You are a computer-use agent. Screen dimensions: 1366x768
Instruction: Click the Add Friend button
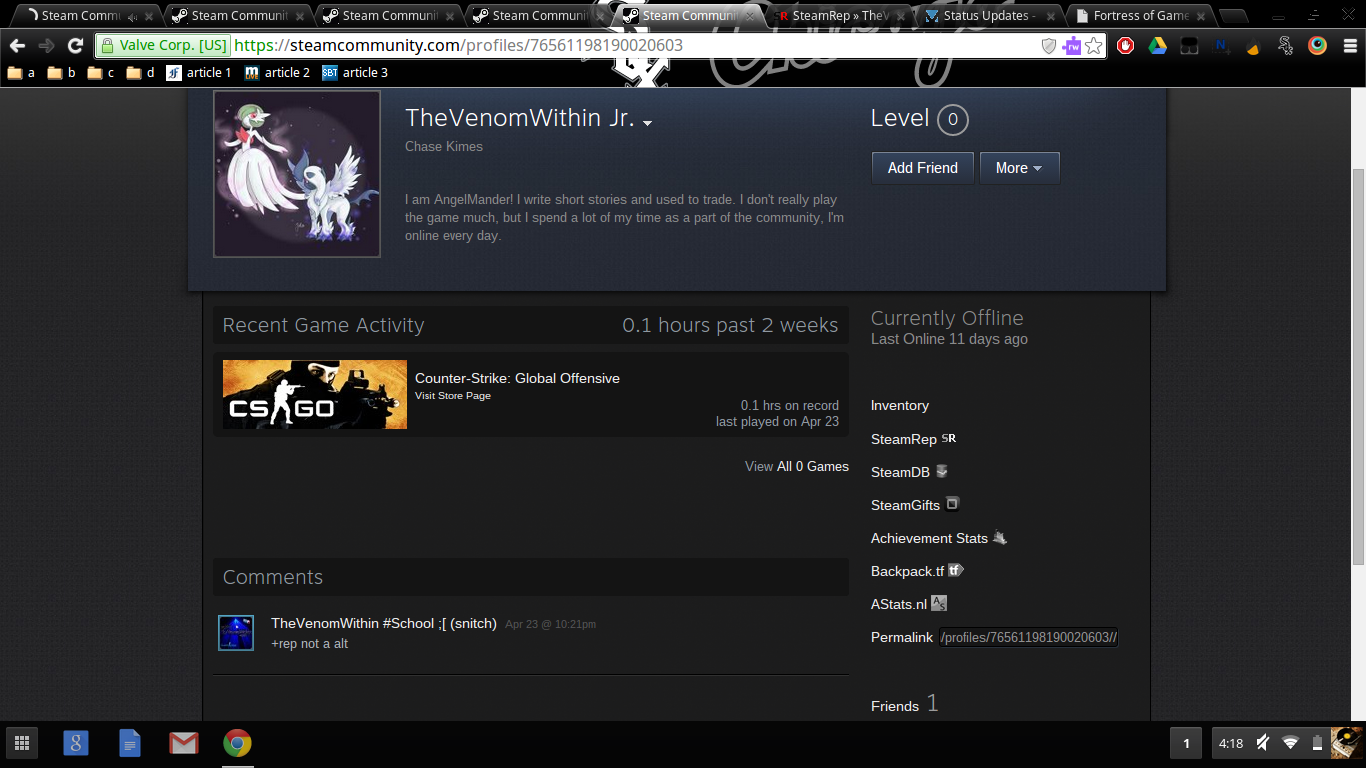pyautogui.click(x=922, y=168)
